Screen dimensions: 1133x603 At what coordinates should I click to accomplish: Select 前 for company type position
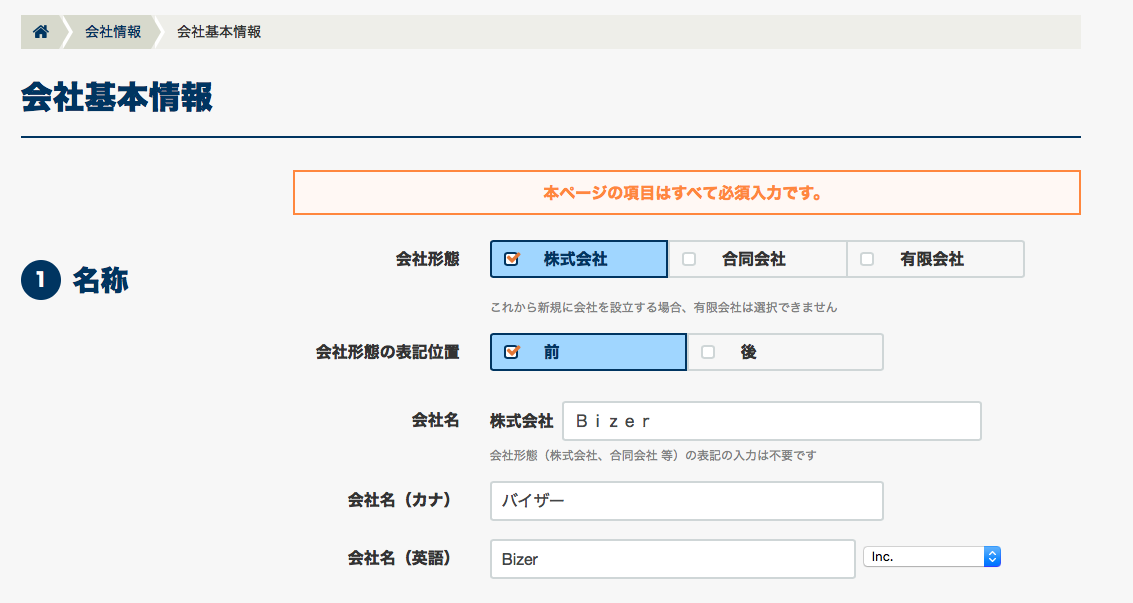(588, 352)
